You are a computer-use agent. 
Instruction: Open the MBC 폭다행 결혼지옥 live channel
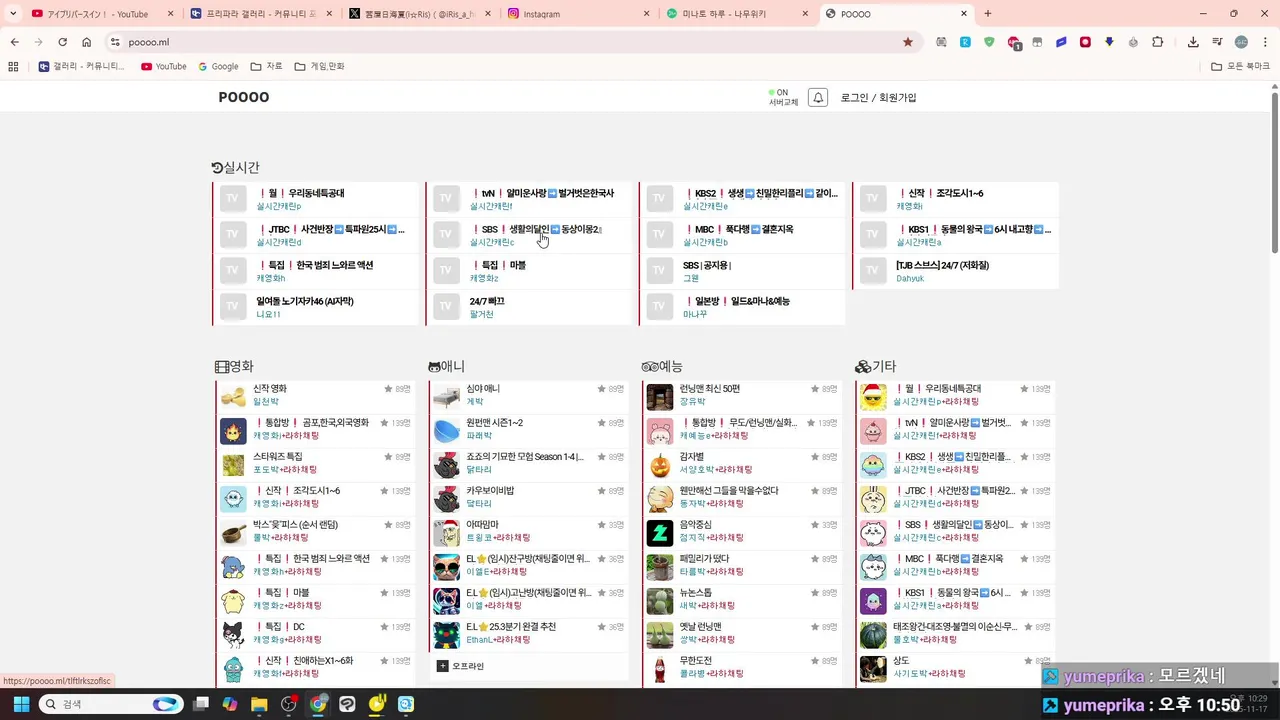[744, 235]
